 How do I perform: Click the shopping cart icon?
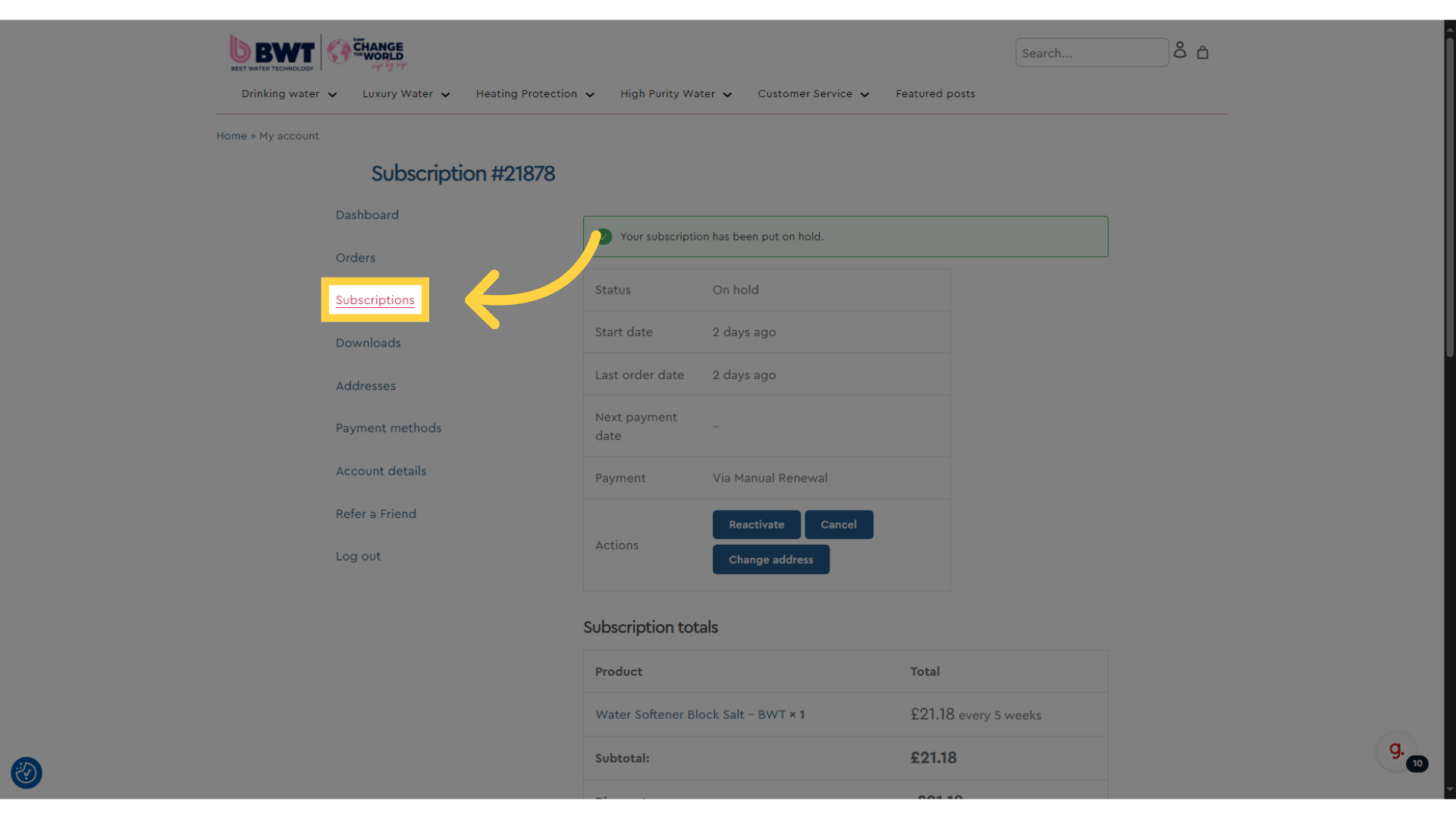(x=1203, y=52)
